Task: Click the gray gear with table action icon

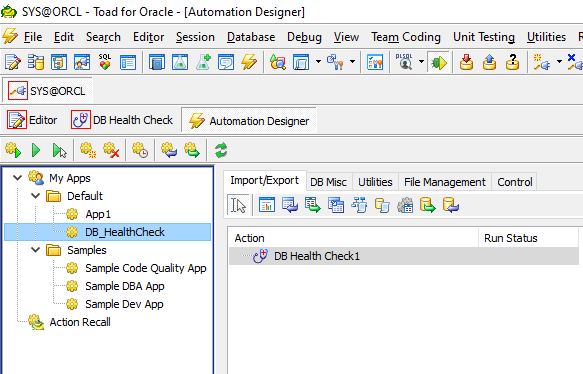Action: tap(405, 205)
